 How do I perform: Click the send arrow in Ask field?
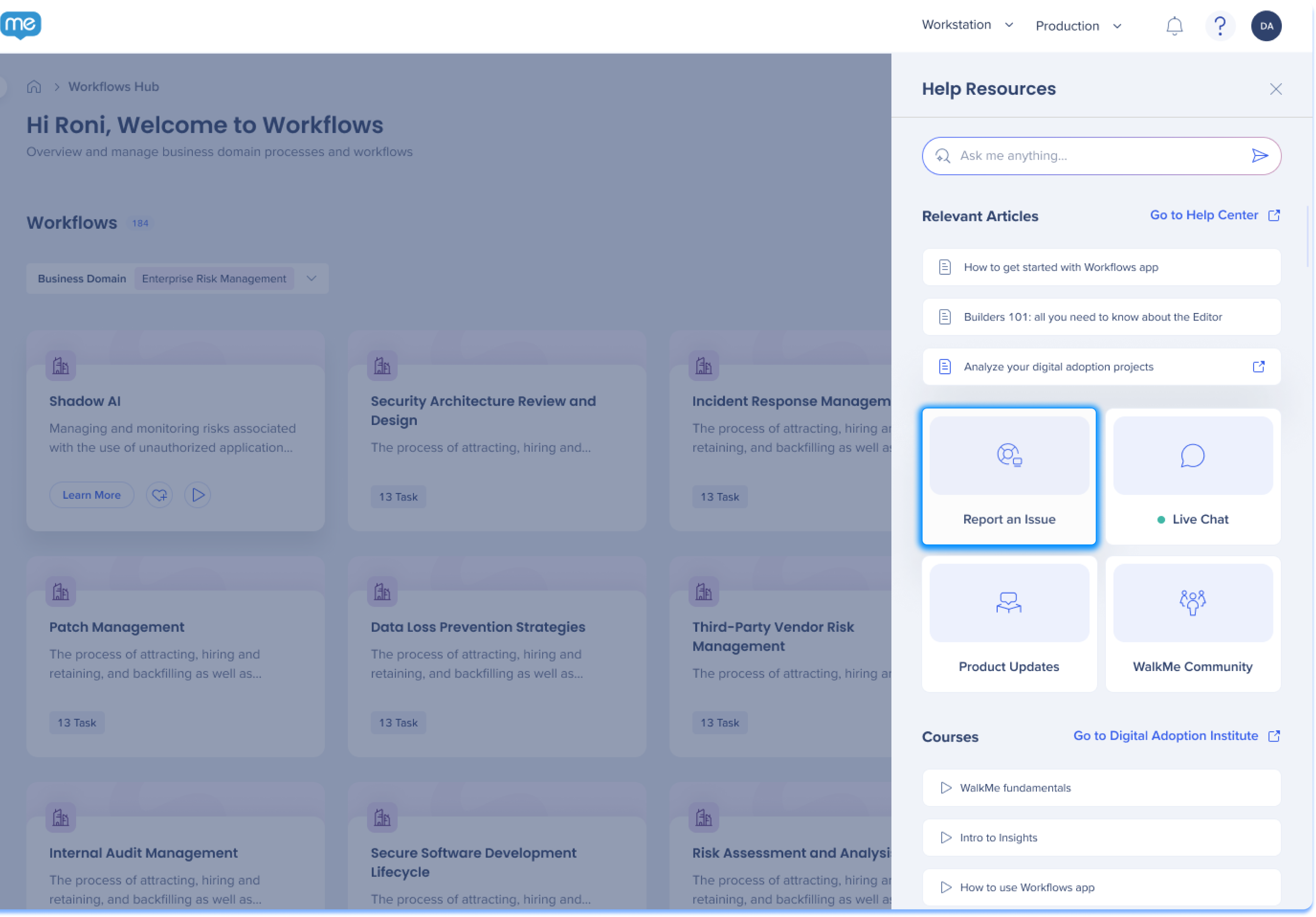click(1259, 155)
